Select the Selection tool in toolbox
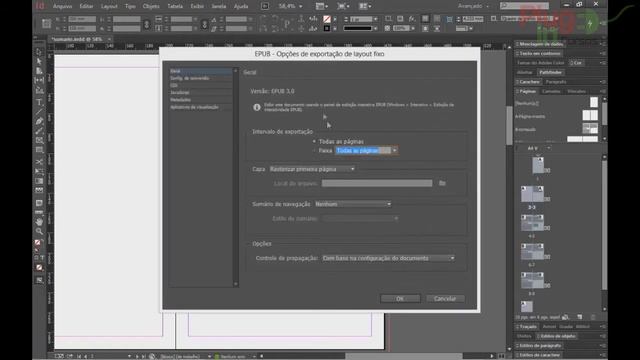640x360 pixels. [39, 52]
